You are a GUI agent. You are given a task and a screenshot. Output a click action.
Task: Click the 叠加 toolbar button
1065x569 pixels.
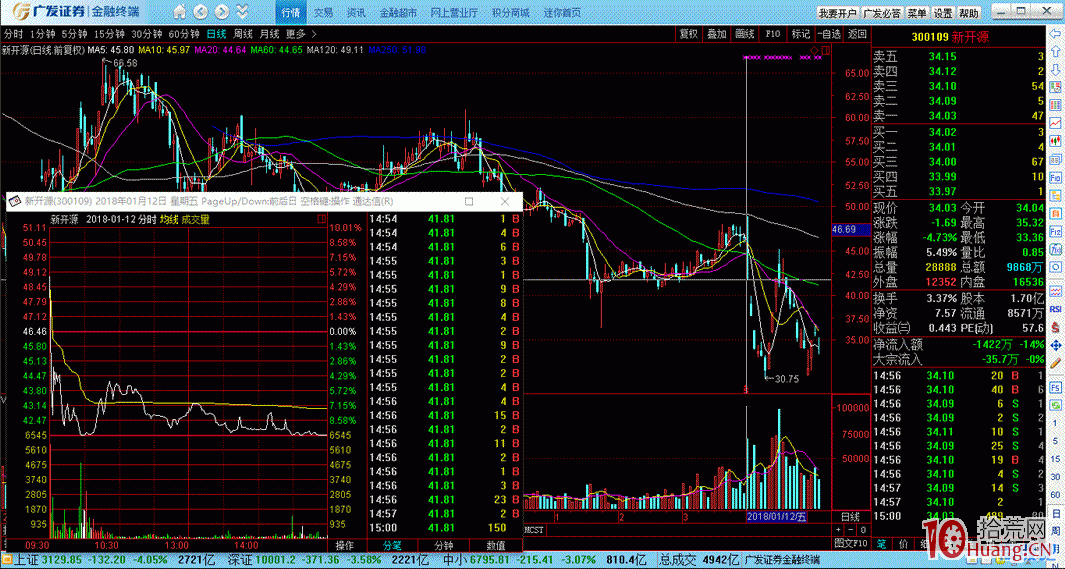point(717,33)
